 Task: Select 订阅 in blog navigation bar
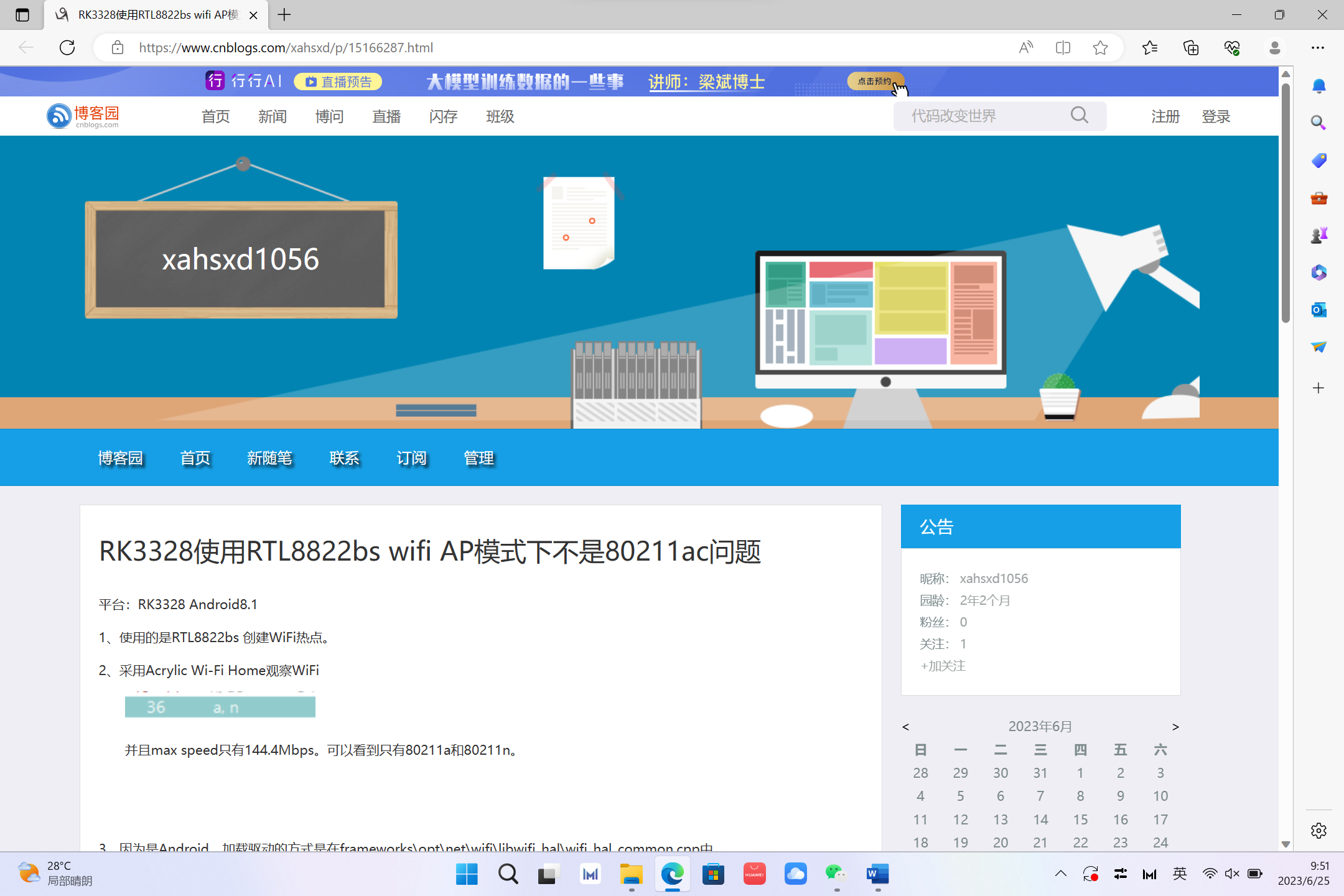pyautogui.click(x=411, y=458)
